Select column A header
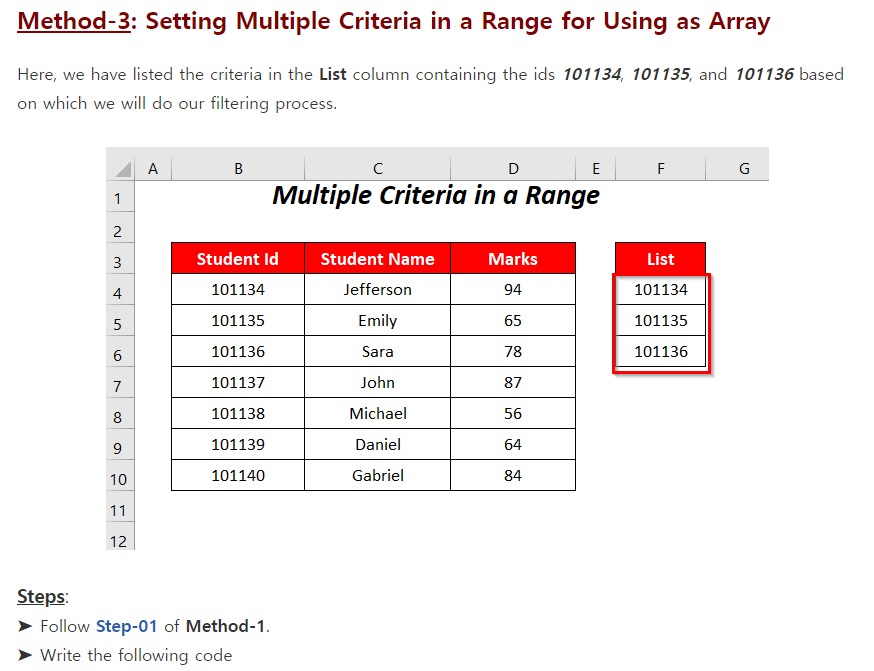 [153, 168]
